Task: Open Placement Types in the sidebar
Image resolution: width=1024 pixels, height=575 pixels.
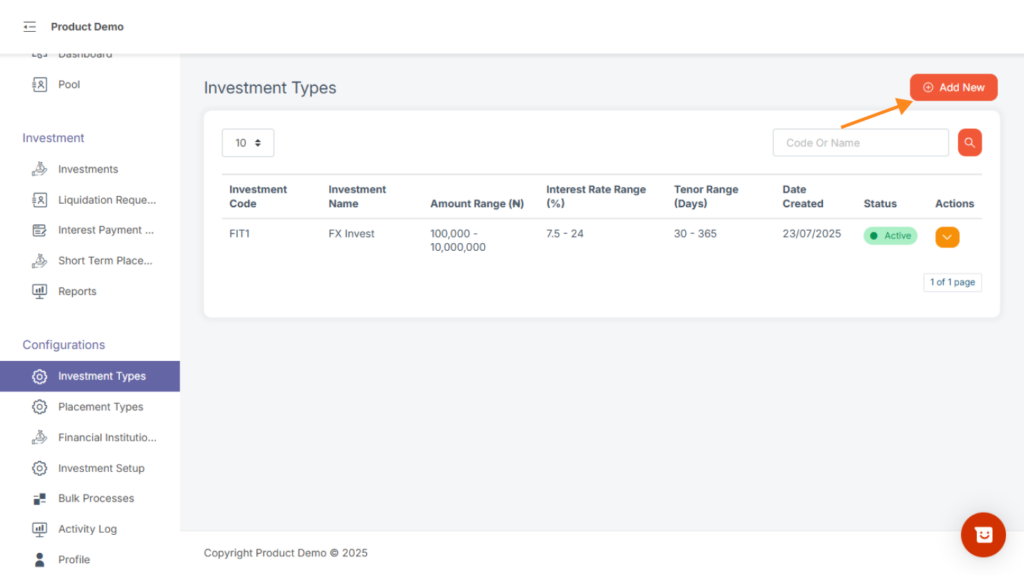Action: coord(100,407)
